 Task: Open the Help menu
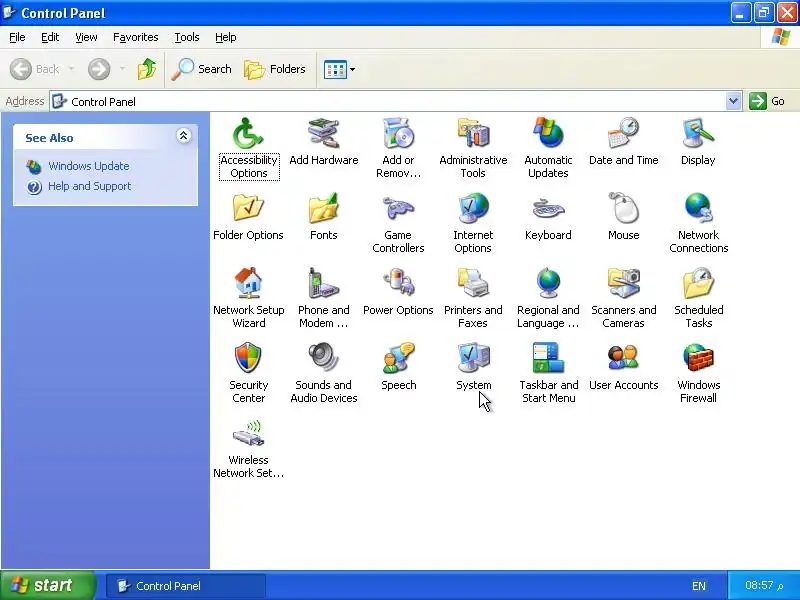click(226, 37)
